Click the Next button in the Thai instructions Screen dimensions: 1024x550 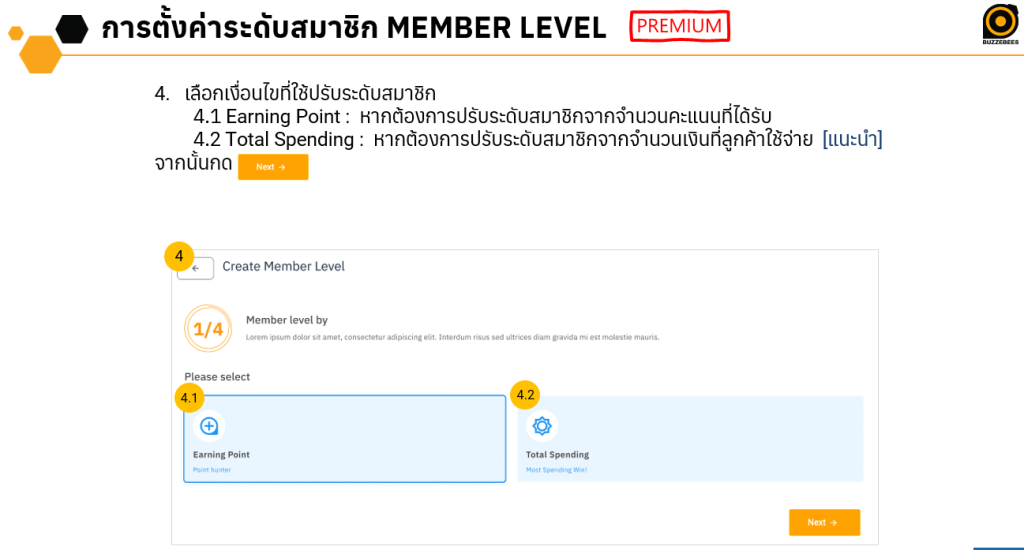point(273,167)
